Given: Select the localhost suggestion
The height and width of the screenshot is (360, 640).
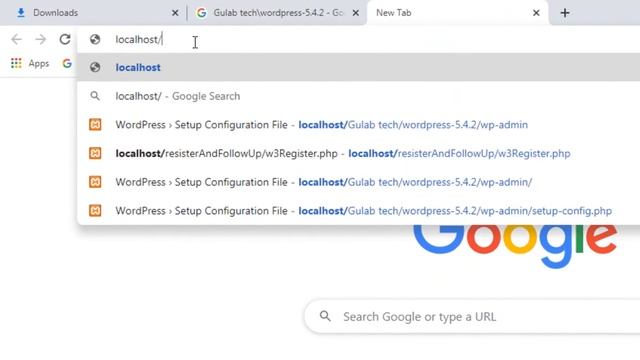Looking at the screenshot, I should click(x=358, y=67).
